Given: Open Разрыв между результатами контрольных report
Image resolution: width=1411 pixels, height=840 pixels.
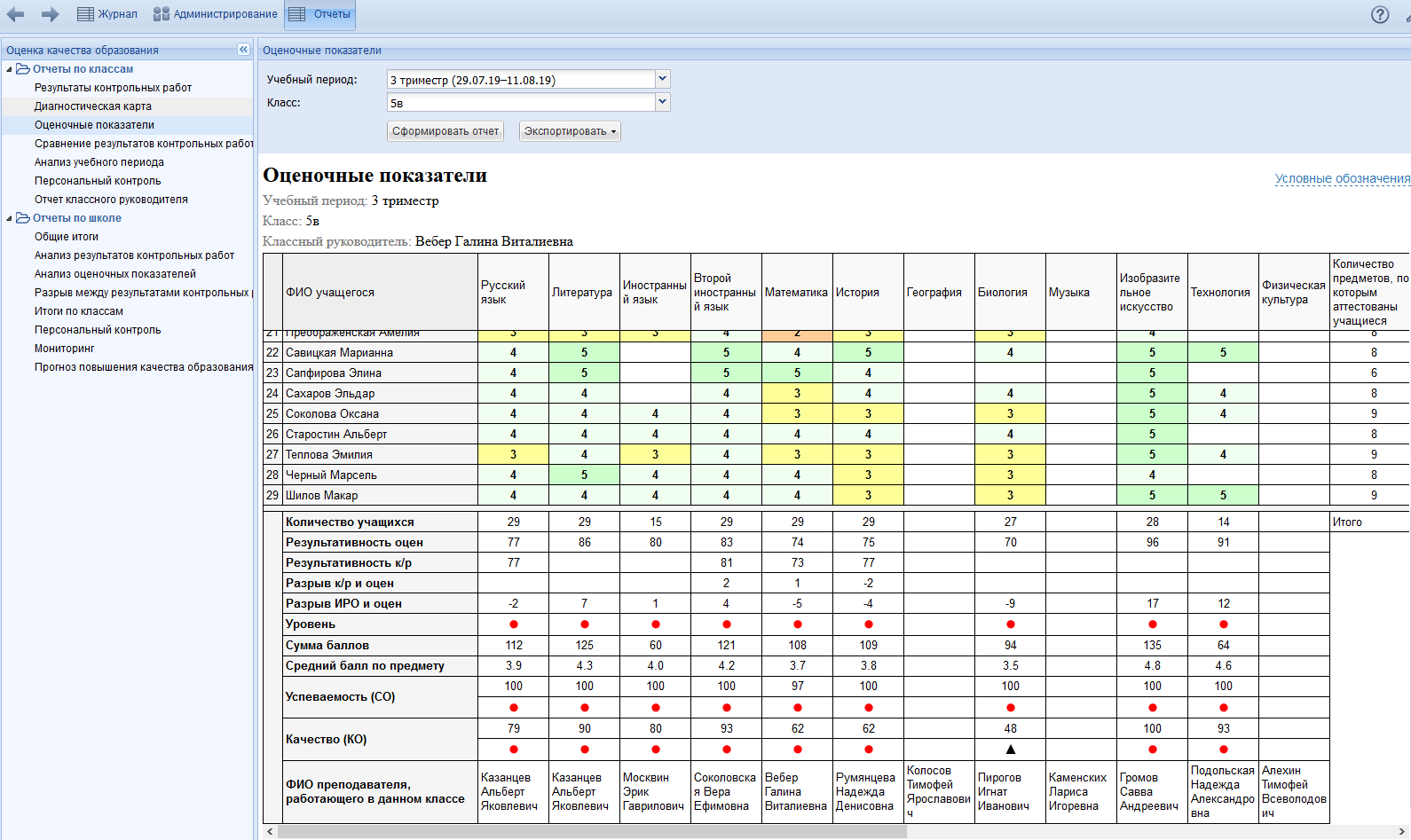Looking at the screenshot, I should [144, 293].
